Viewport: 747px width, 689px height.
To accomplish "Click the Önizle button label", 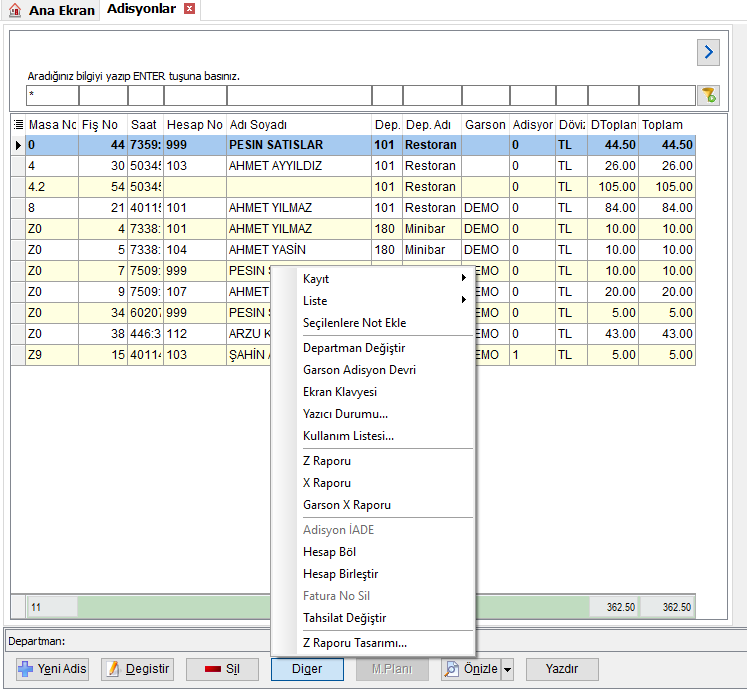I will click(480, 669).
